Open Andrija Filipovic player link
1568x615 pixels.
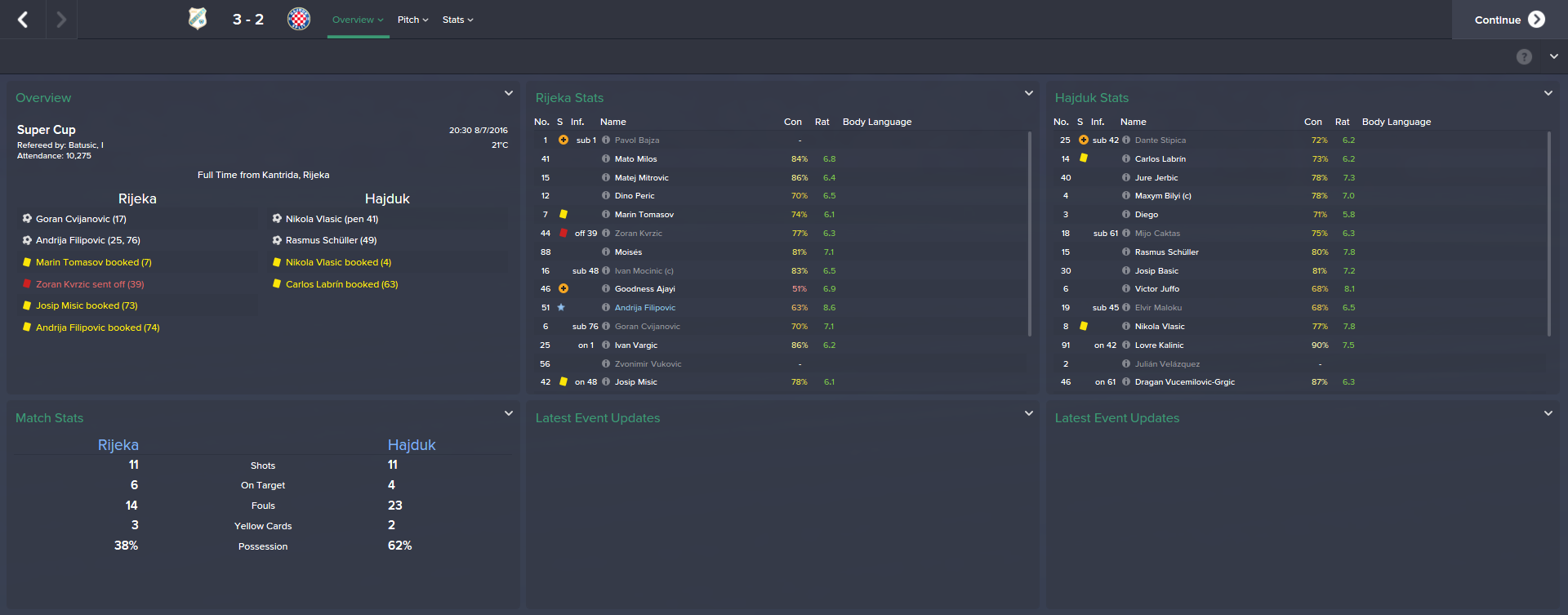[x=645, y=308]
